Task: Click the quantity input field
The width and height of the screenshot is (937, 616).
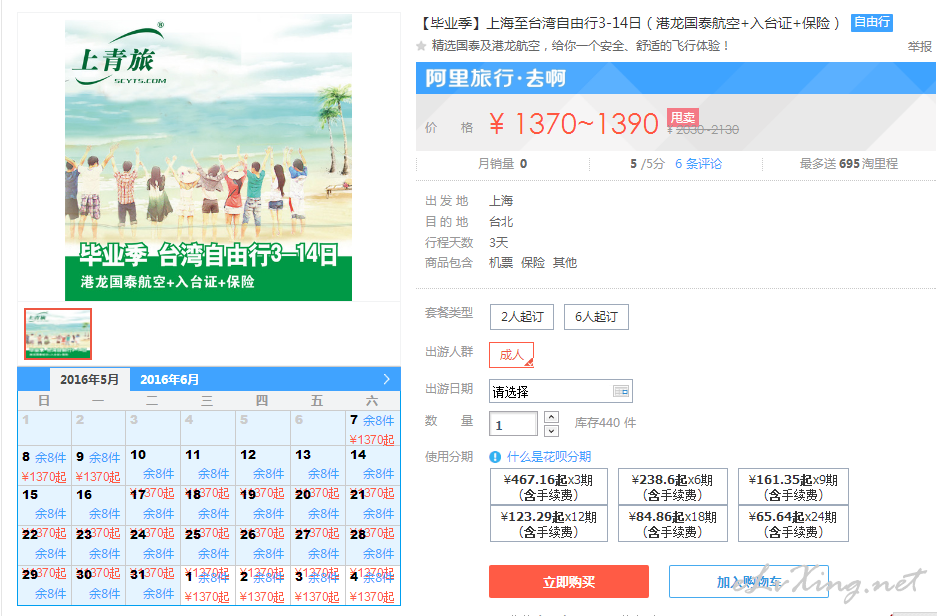Action: 513,424
